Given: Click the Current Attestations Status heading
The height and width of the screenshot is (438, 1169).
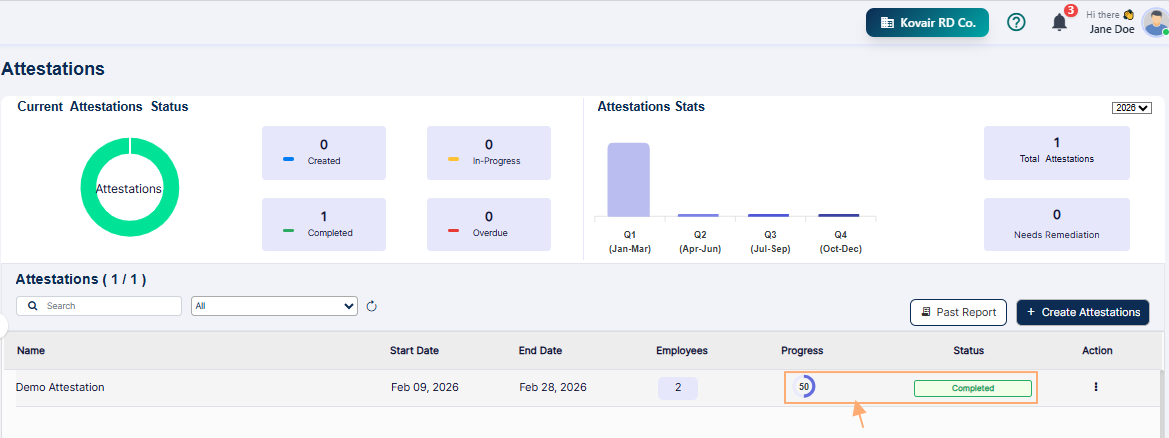Looking at the screenshot, I should coord(103,107).
